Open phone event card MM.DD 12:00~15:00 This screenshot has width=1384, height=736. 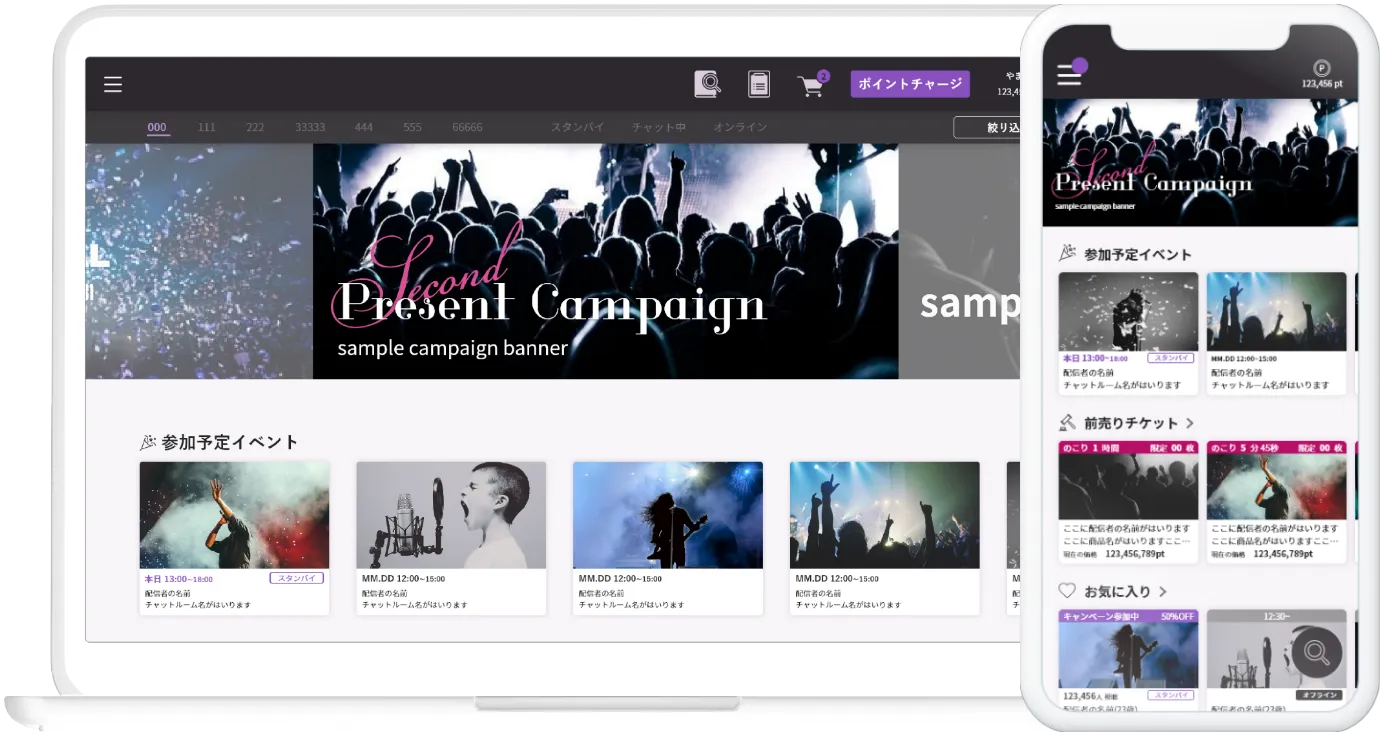1277,333
